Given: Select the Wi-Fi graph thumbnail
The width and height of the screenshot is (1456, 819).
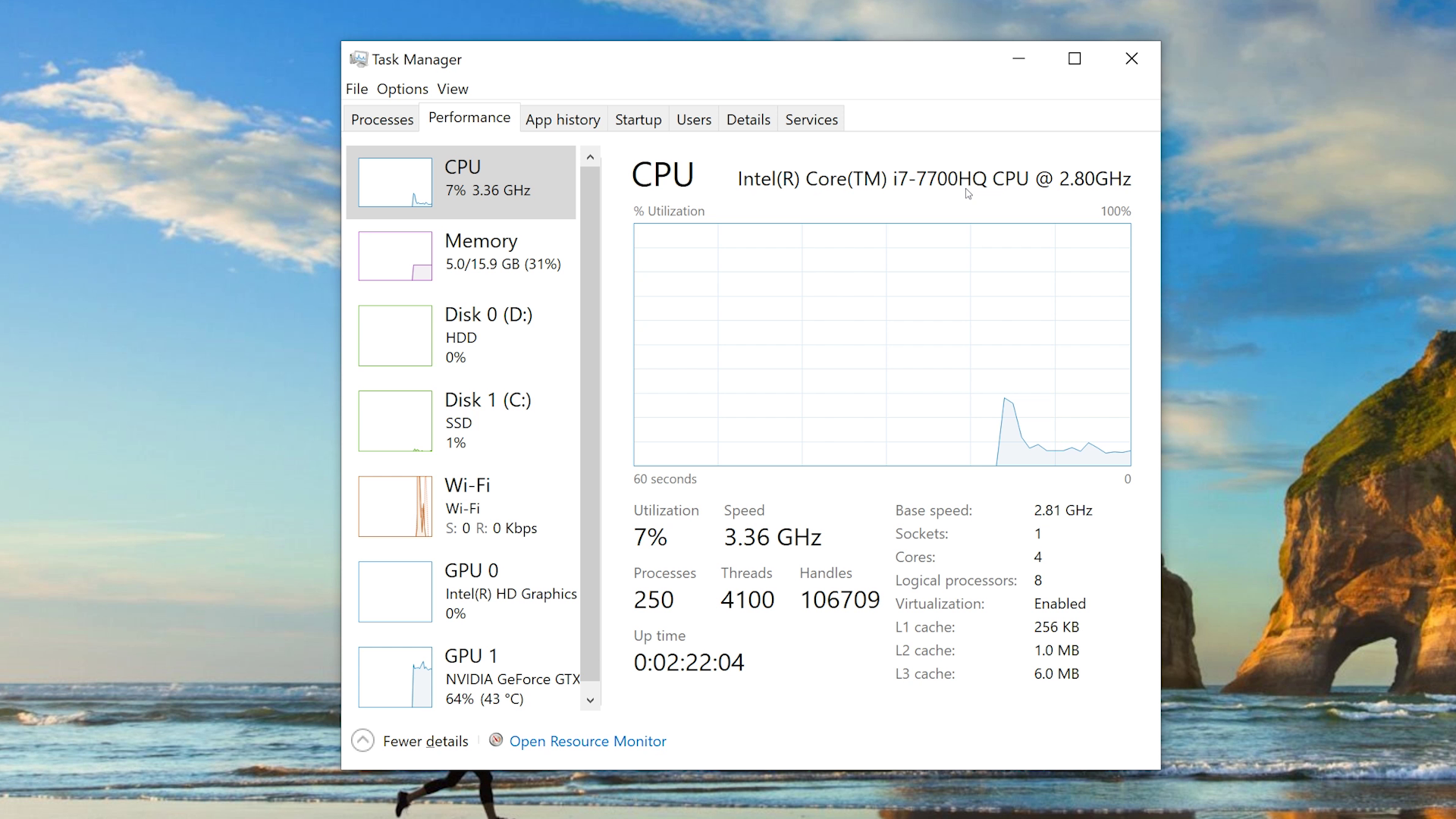Looking at the screenshot, I should pos(395,507).
